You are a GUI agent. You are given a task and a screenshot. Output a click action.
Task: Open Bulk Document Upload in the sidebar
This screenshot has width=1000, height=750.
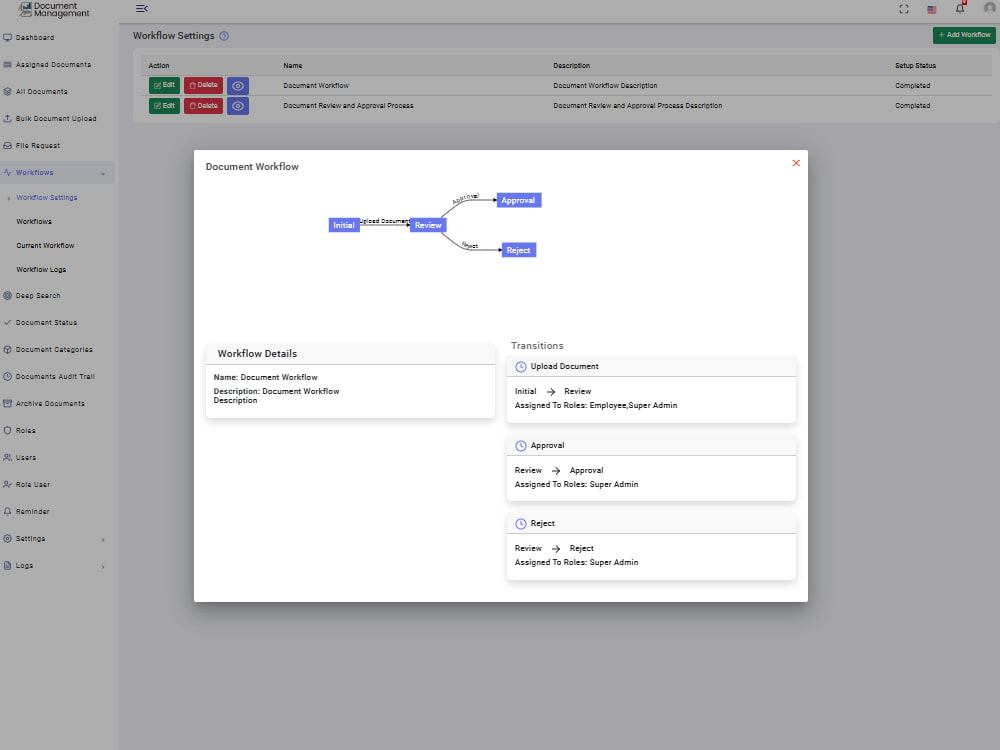point(57,119)
